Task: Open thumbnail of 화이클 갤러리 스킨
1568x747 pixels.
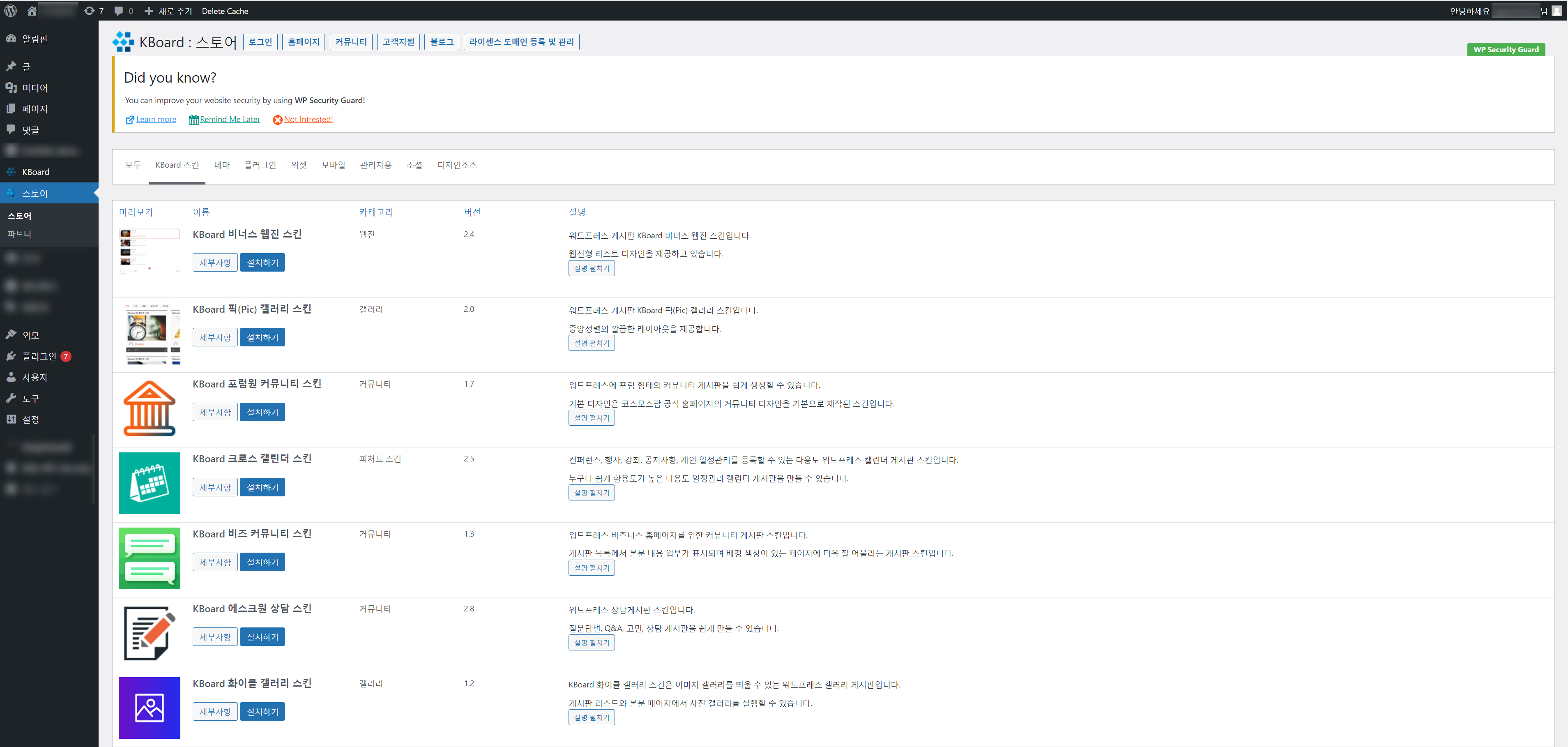Action: tap(149, 708)
